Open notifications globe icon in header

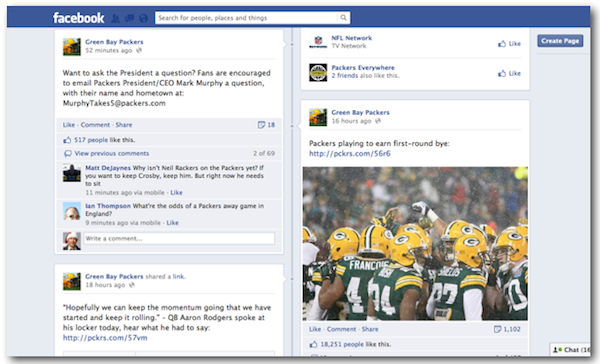coord(143,18)
